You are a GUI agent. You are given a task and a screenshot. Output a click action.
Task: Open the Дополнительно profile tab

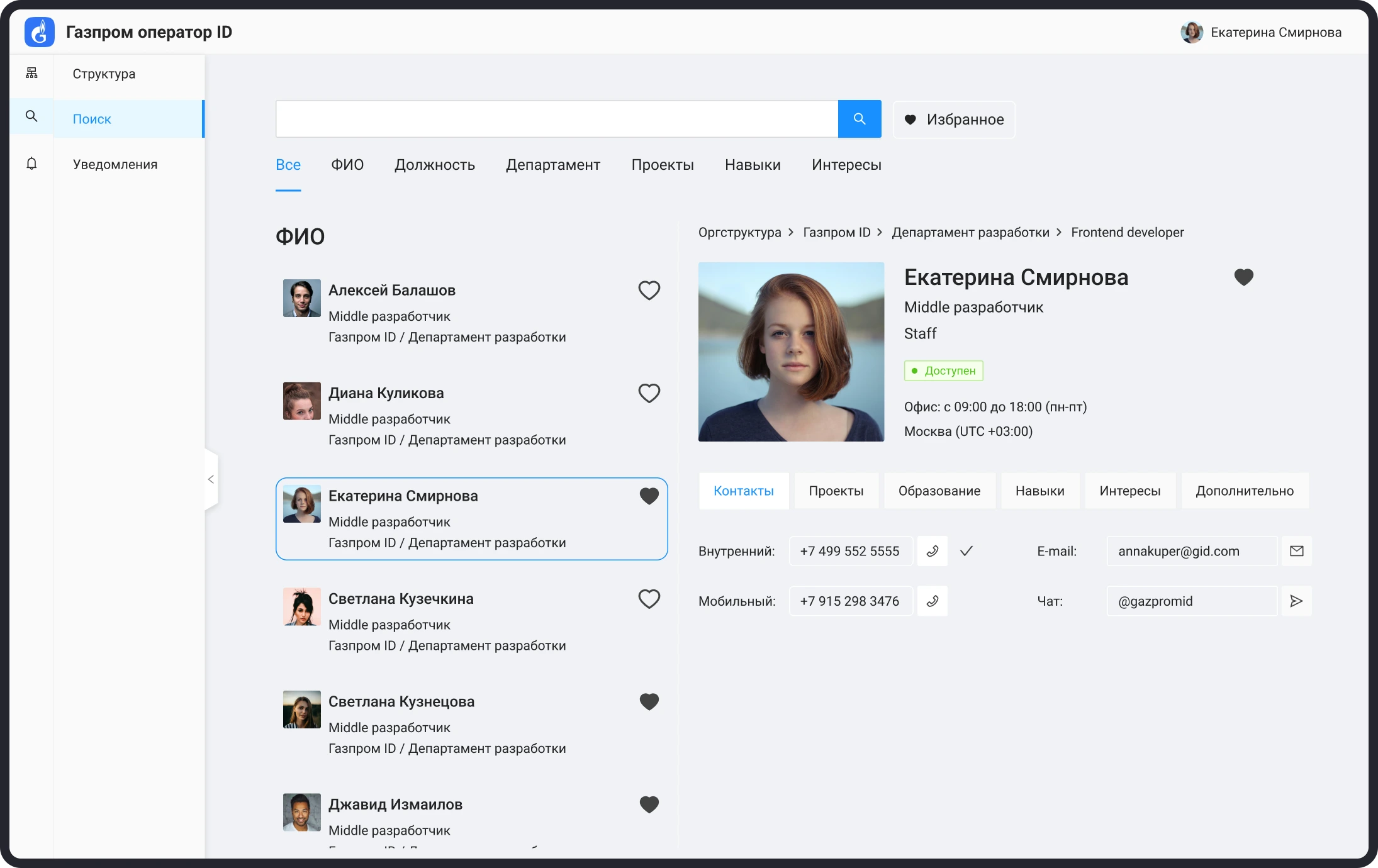pos(1245,491)
